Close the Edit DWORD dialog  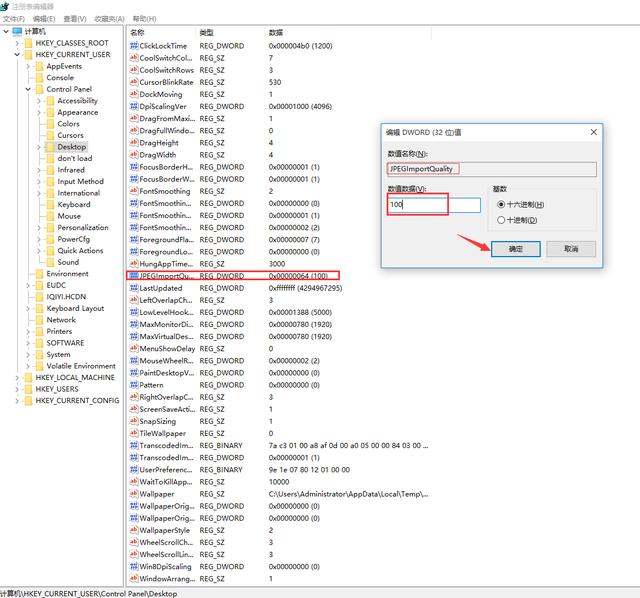click(593, 132)
